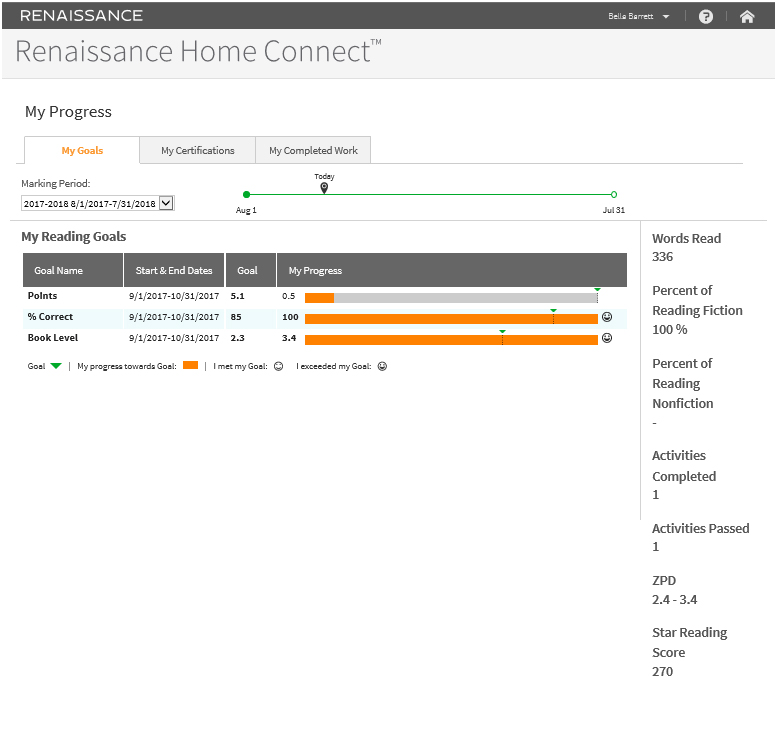
Task: Click the 'I met my Goal' smiley in legend
Action: (278, 367)
